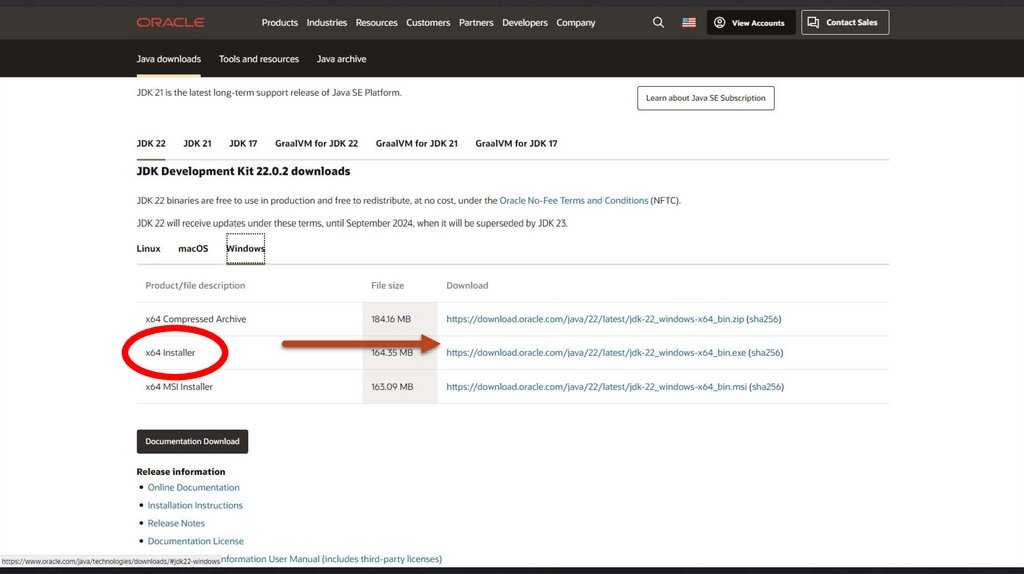Open the Partners menu
The height and width of the screenshot is (574, 1024).
point(476,22)
